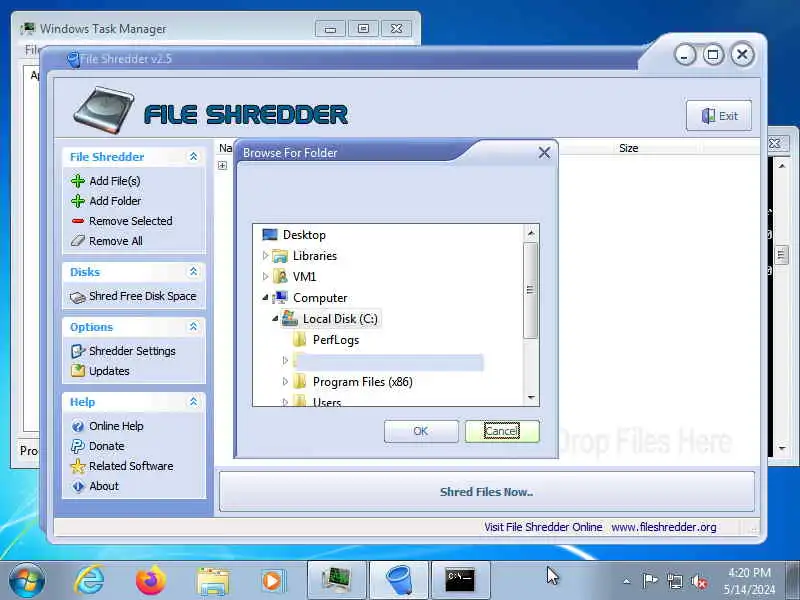
Task: Expand the plus box in file list
Action: (222, 165)
